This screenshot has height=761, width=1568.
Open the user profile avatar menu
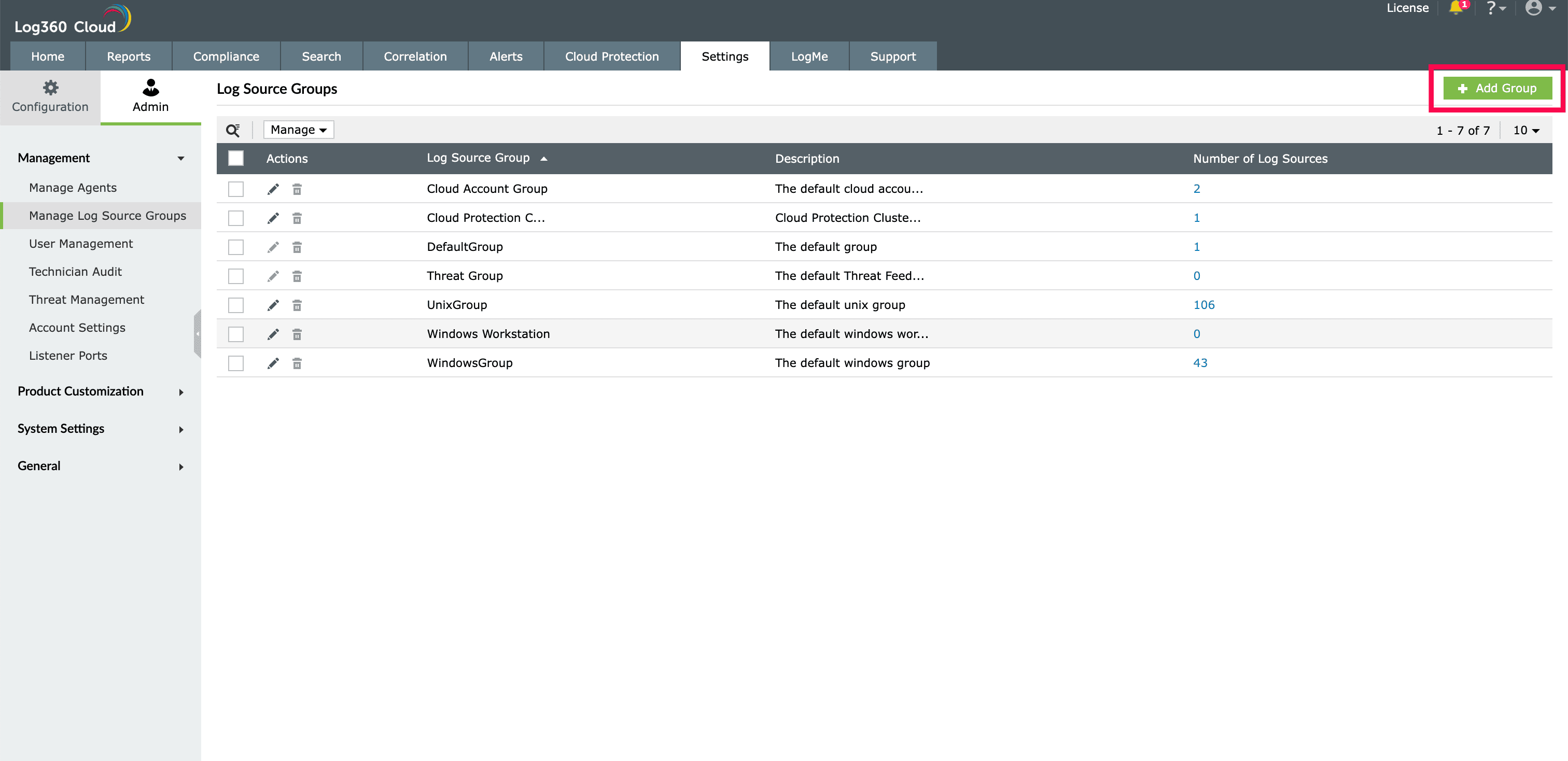(x=1534, y=8)
